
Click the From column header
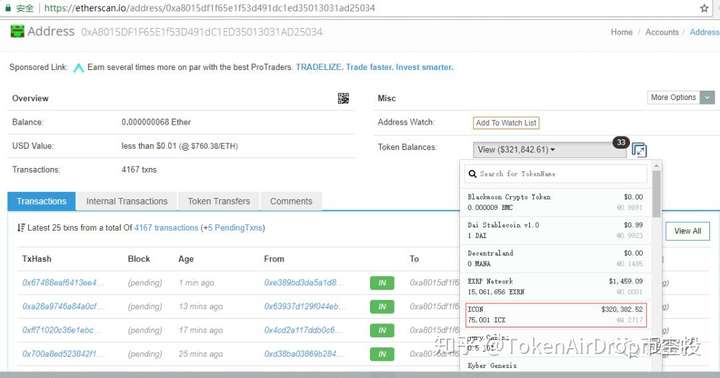(274, 259)
